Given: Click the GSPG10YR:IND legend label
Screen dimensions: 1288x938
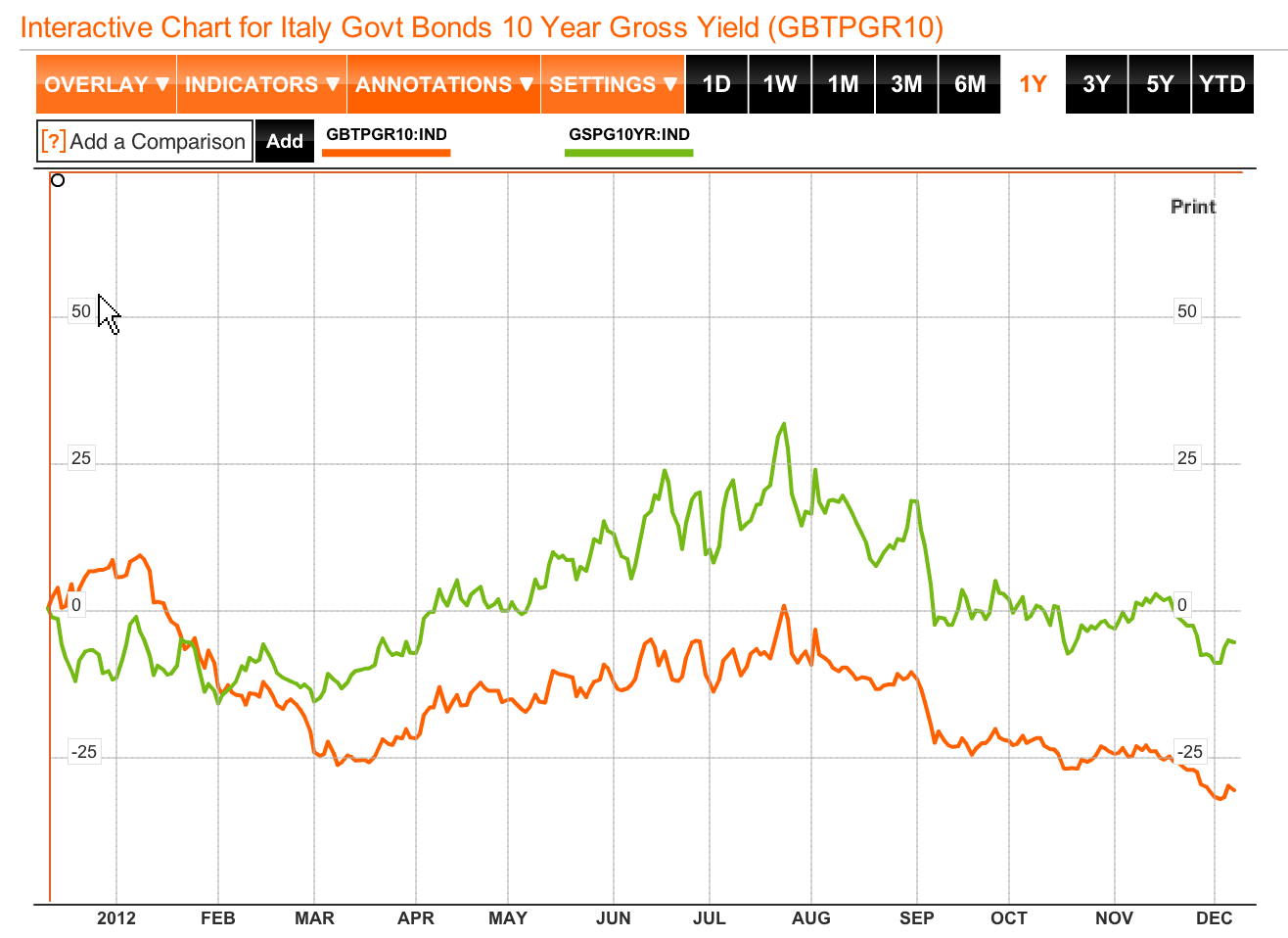Looking at the screenshot, I should tap(629, 134).
